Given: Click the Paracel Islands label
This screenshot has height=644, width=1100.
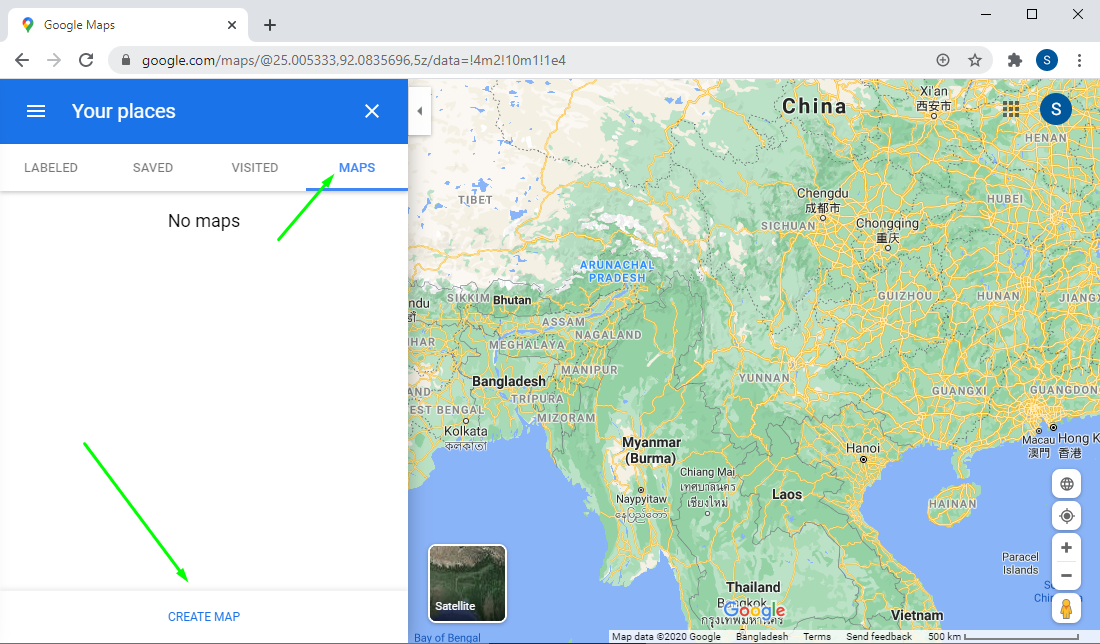Looking at the screenshot, I should pyautogui.click(x=1020, y=563).
